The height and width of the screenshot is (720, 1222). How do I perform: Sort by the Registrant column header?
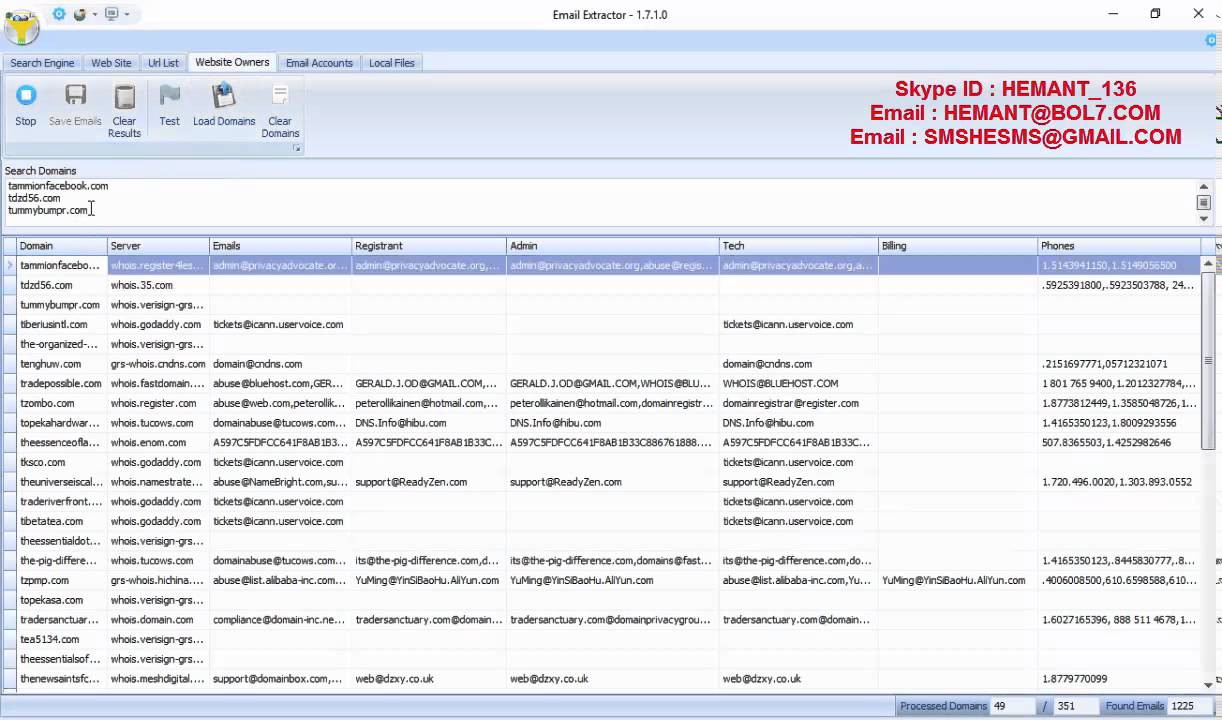click(429, 246)
